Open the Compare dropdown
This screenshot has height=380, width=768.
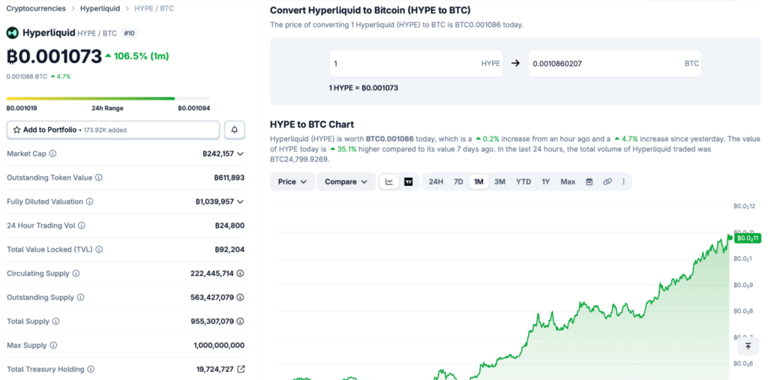[x=346, y=182]
